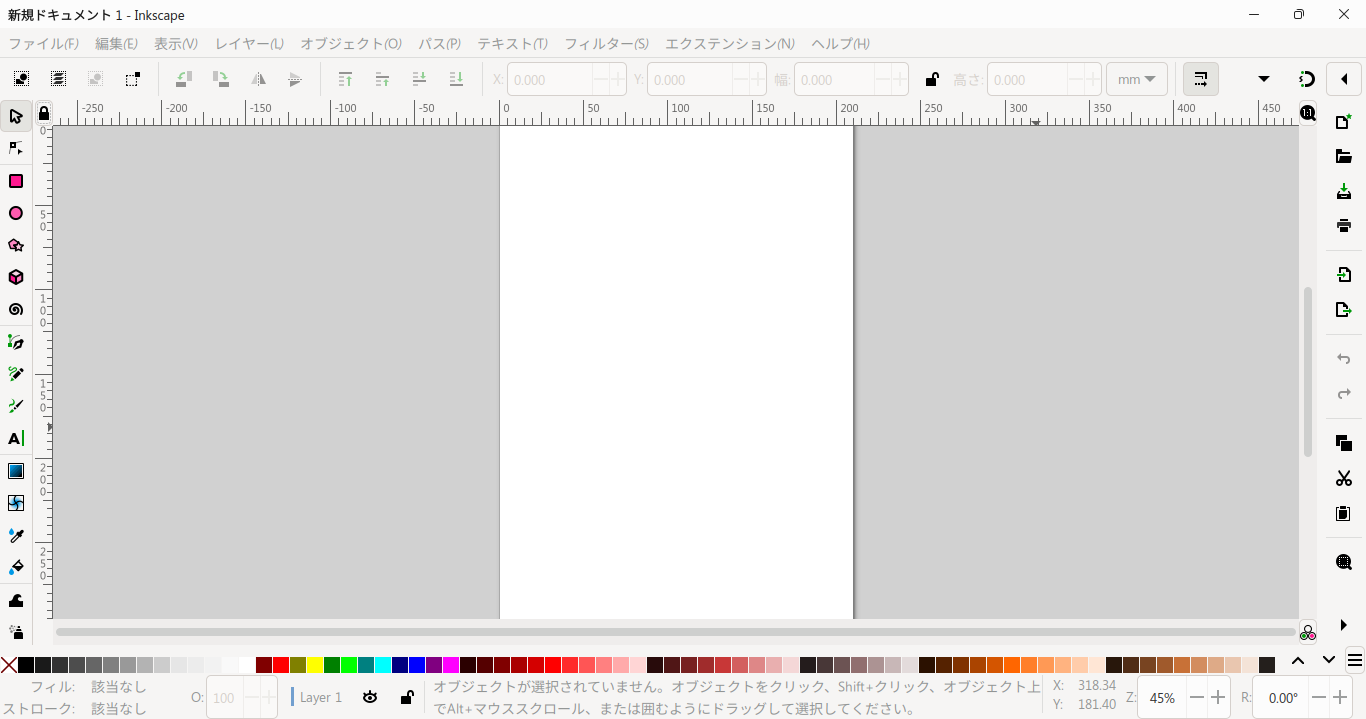Open the mm units dropdown

(1137, 79)
